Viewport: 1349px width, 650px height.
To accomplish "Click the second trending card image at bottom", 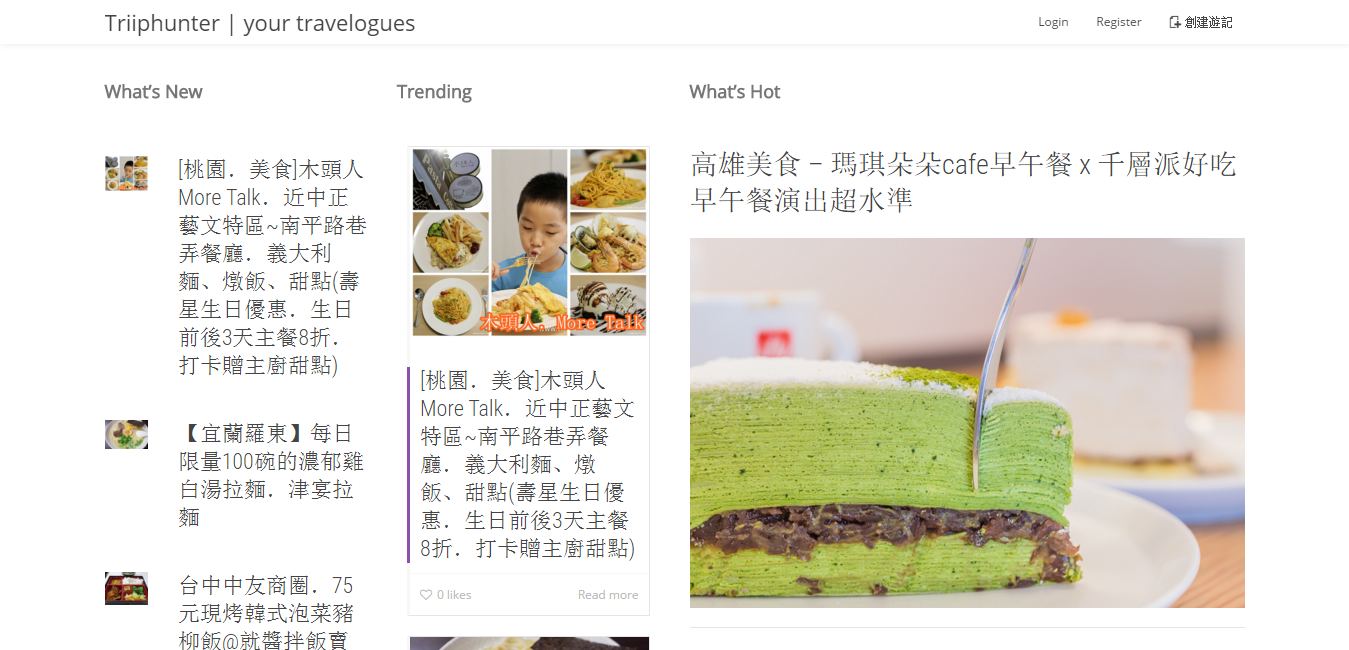I will [529, 643].
